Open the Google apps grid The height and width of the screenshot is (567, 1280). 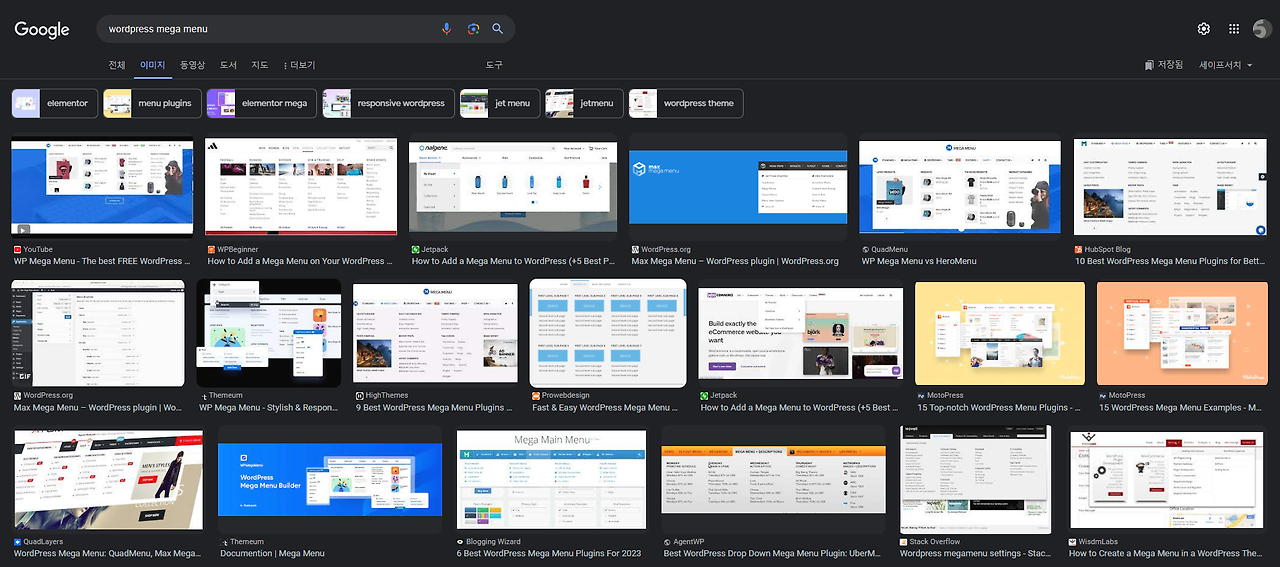[x=1234, y=29]
